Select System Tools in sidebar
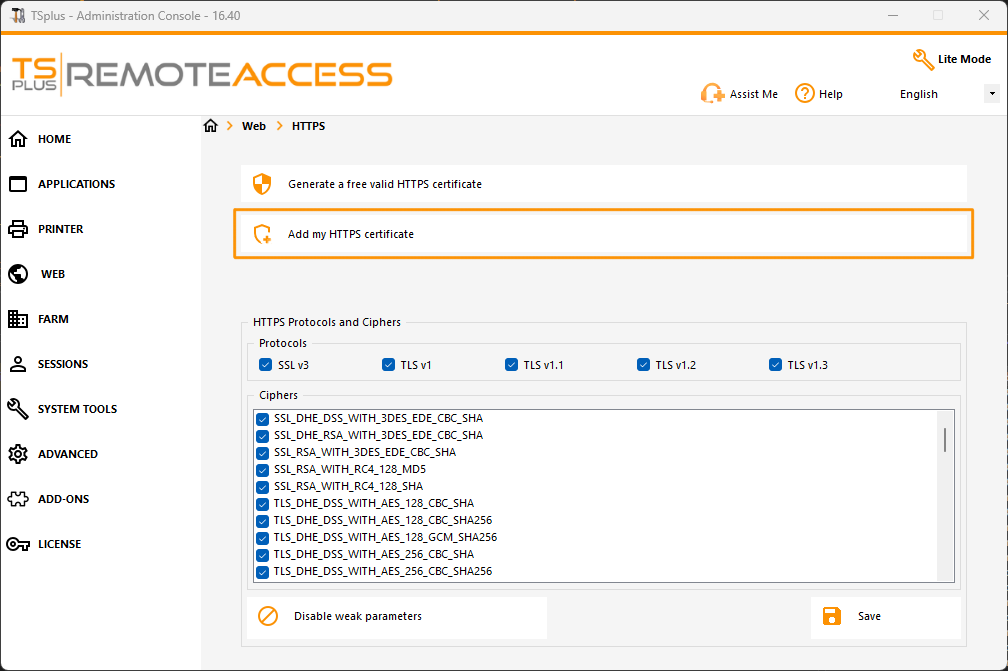 pos(77,409)
